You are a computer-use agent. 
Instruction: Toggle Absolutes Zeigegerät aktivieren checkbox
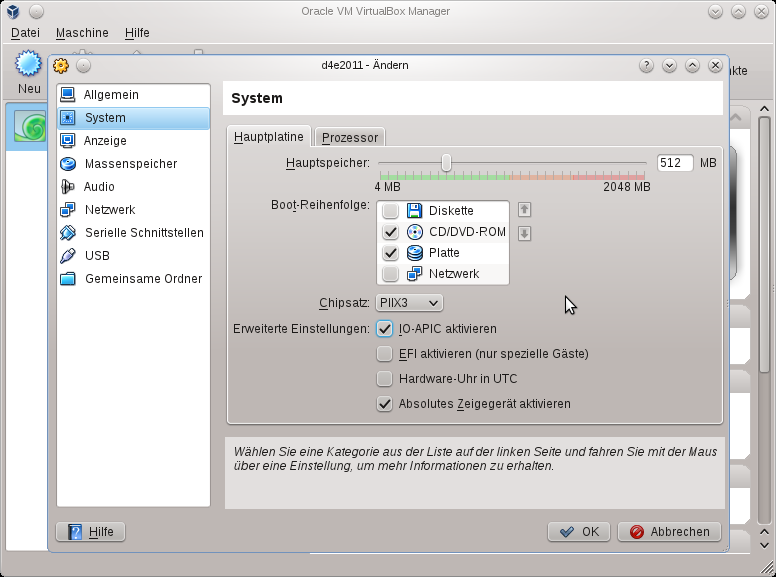(x=385, y=404)
